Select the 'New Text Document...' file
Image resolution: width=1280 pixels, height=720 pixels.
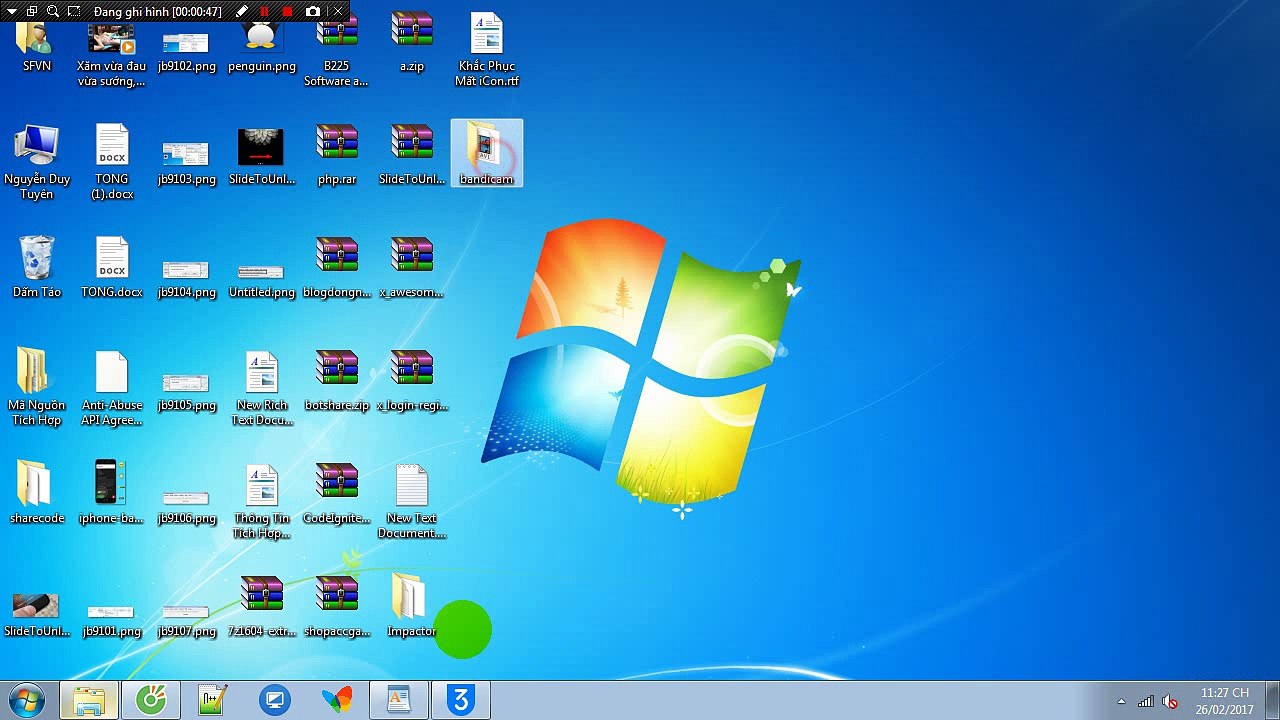412,501
